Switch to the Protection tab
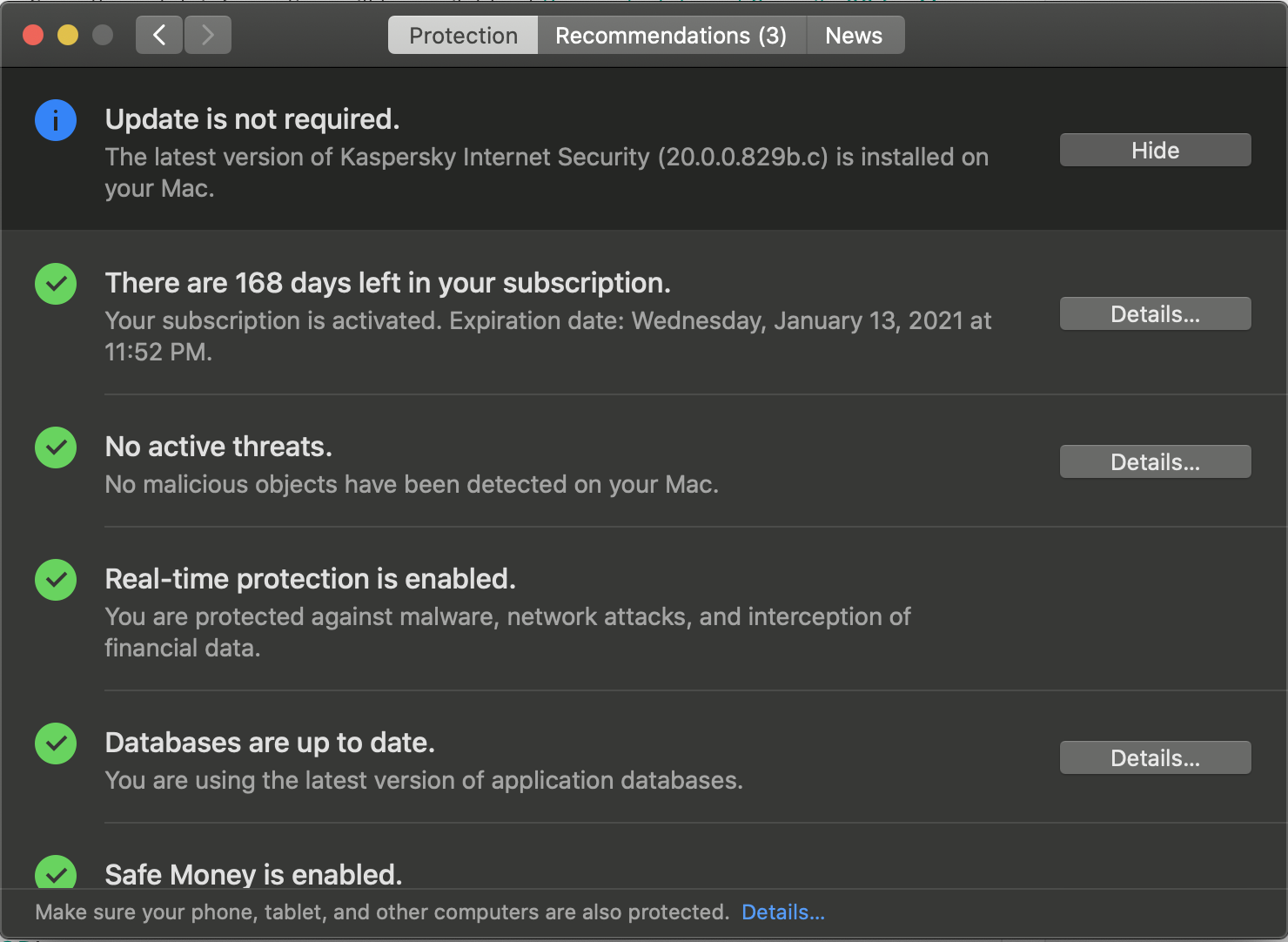1288x942 pixels. 463,36
